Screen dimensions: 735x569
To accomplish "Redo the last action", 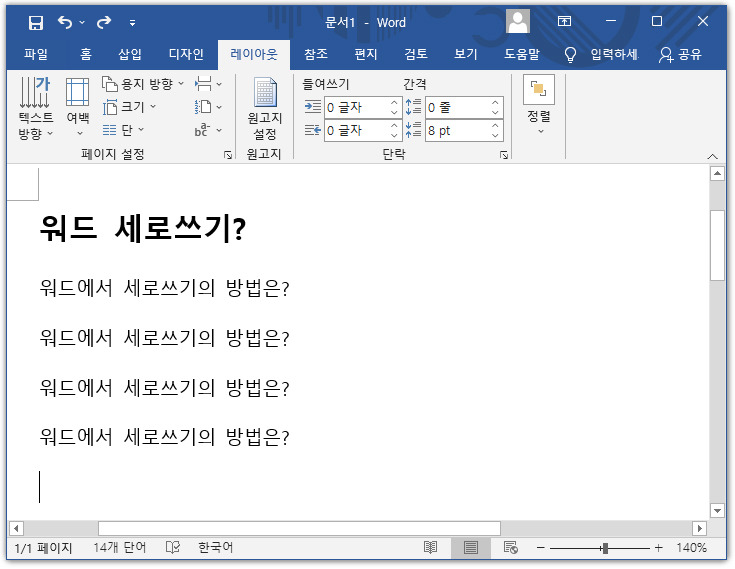I will click(104, 22).
